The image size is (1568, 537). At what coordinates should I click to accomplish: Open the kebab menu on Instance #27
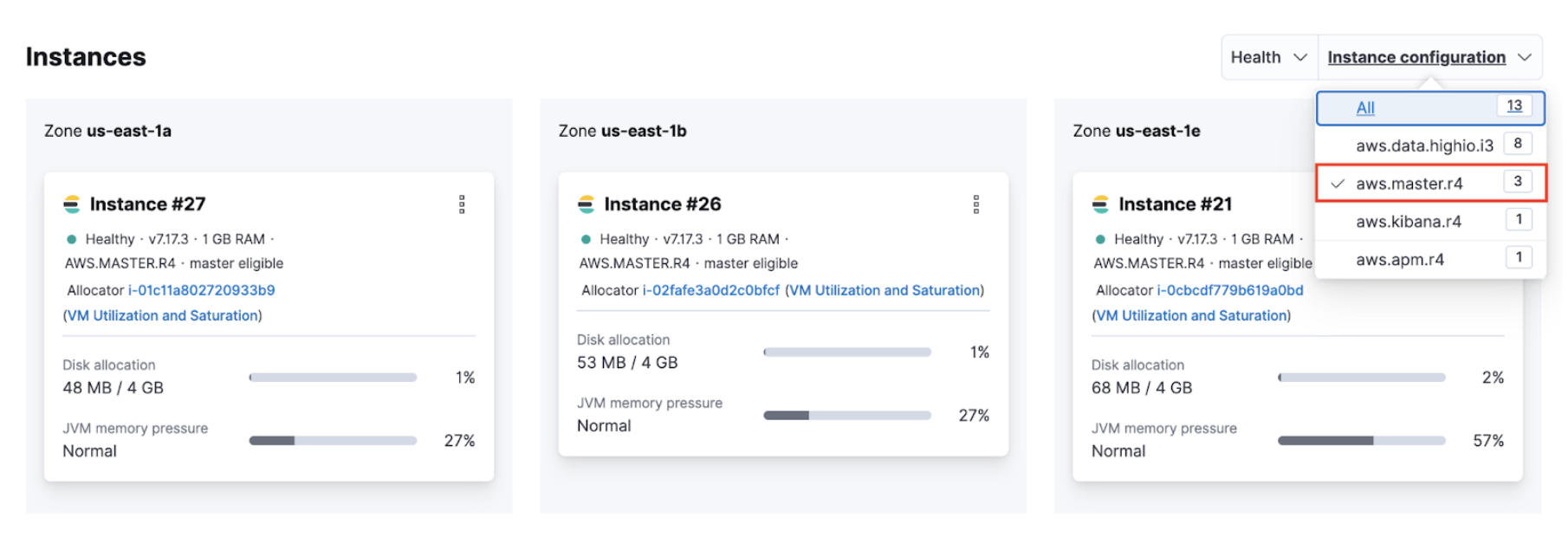click(462, 204)
